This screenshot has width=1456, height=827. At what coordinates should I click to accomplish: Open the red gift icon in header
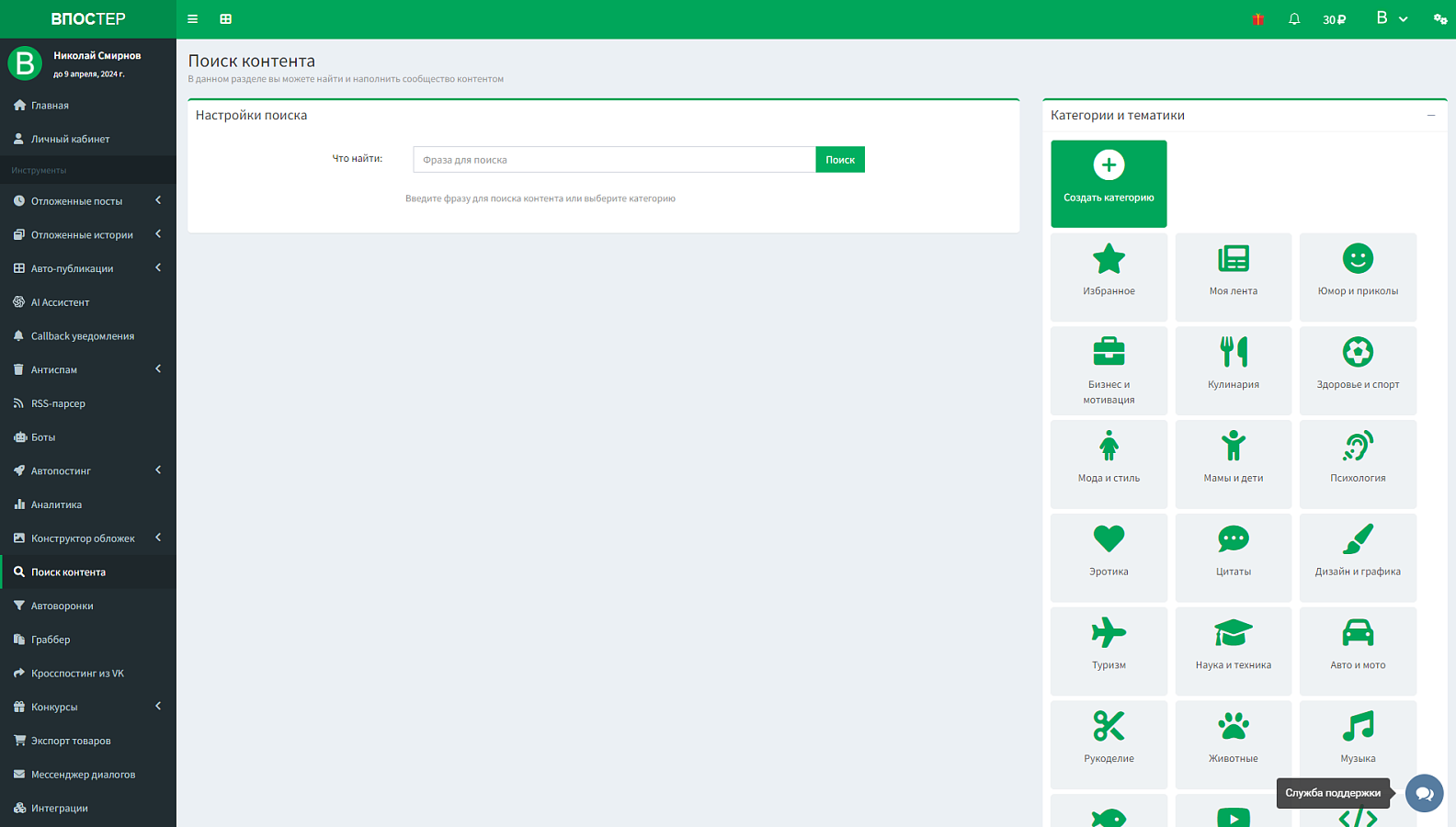1257,19
